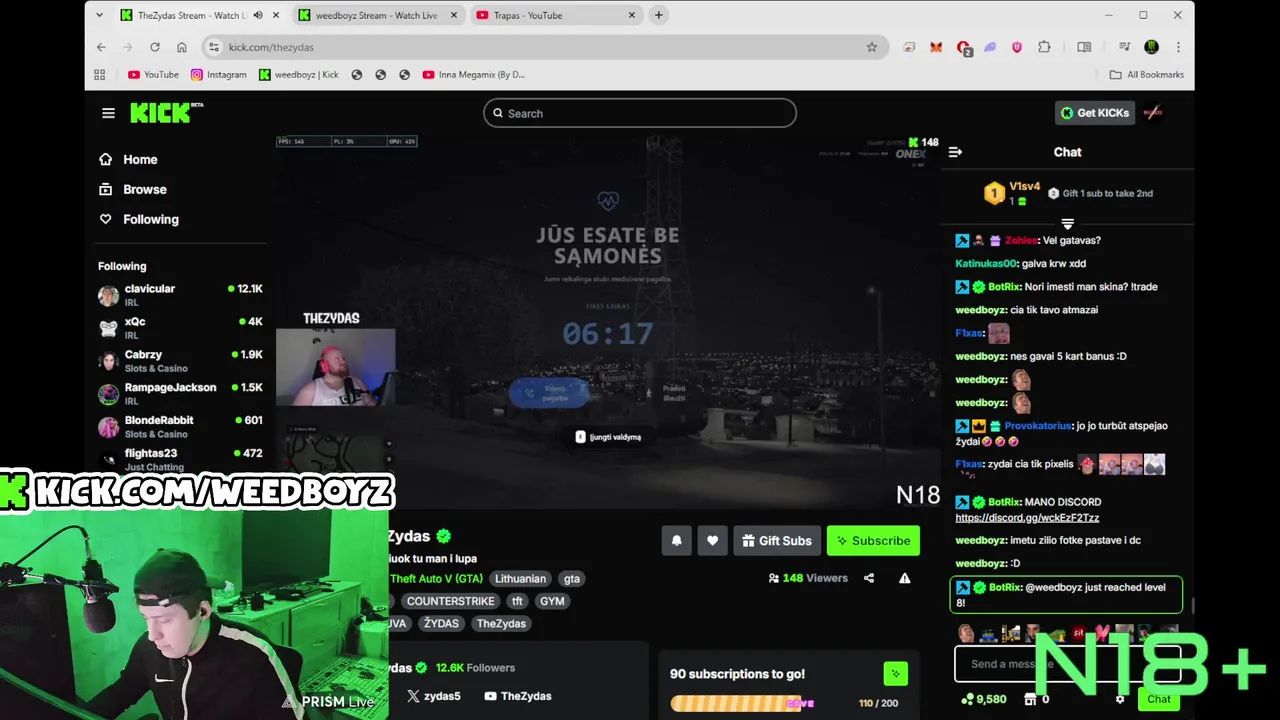Open the Kick hamburger sidebar menu

(108, 113)
